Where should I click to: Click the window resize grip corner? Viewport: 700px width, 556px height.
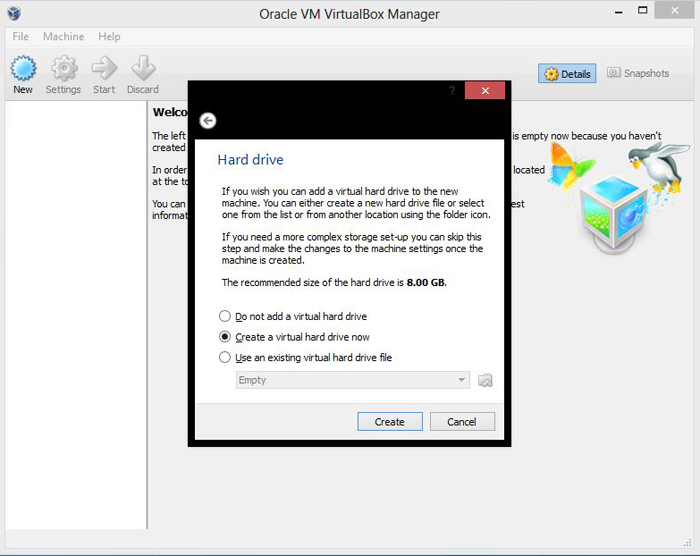(x=688, y=543)
